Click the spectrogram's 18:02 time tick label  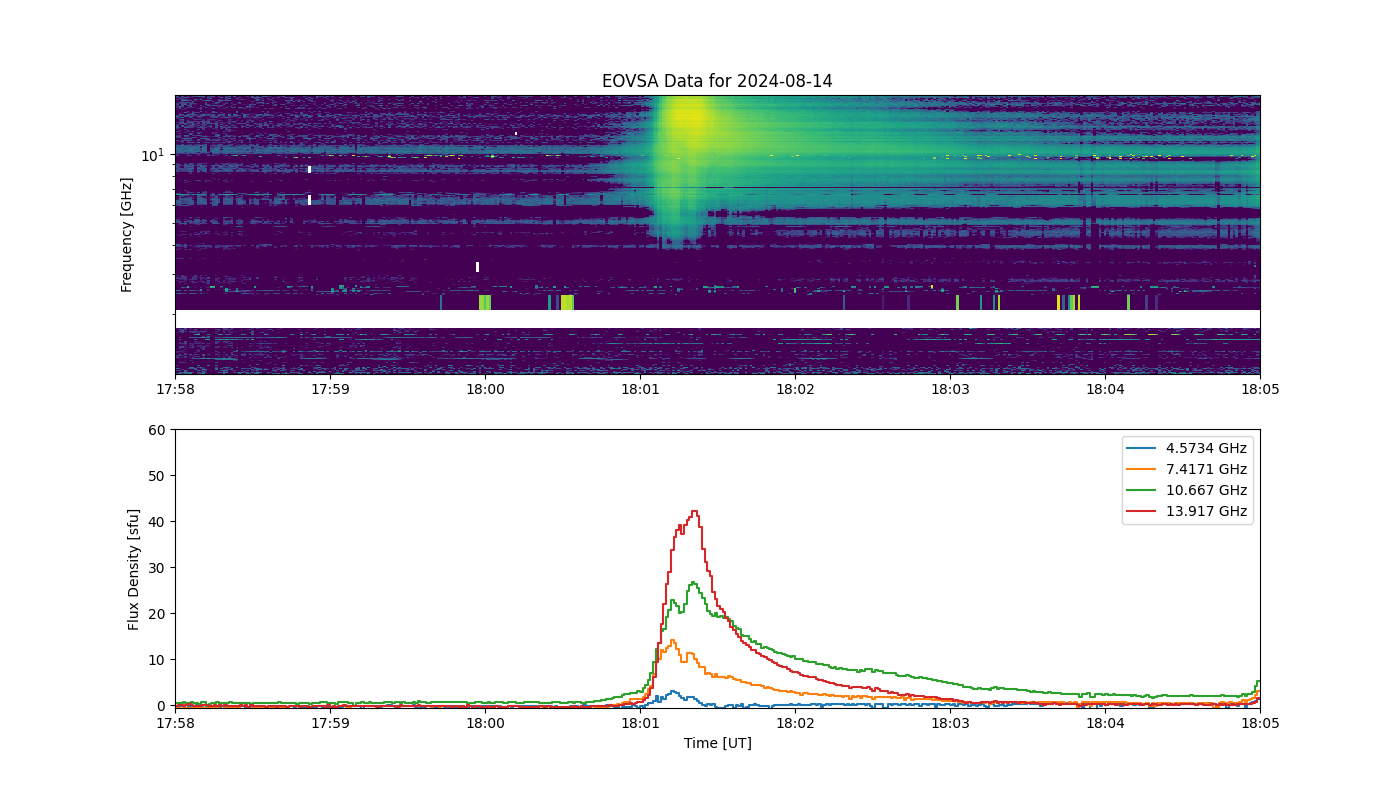pos(795,389)
